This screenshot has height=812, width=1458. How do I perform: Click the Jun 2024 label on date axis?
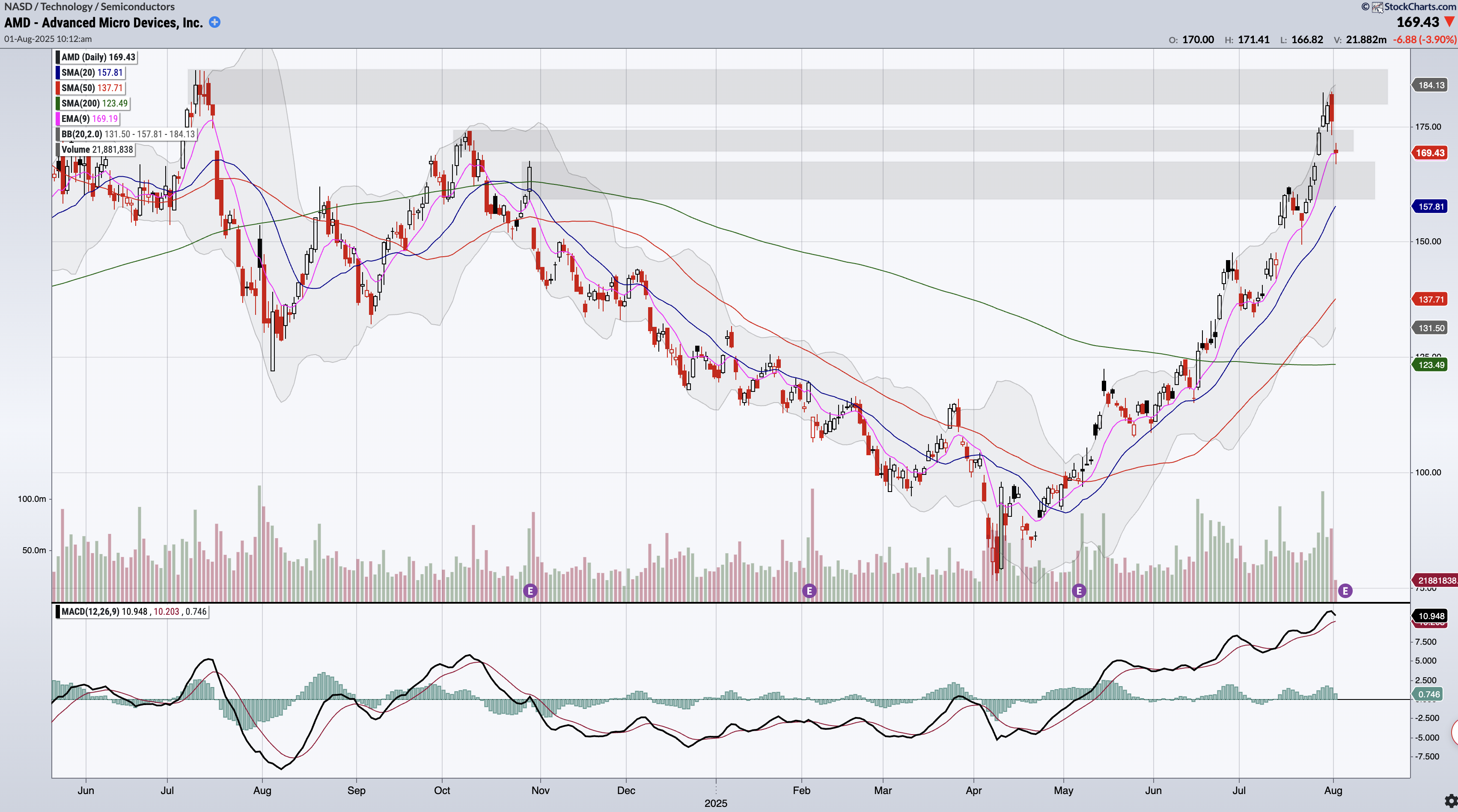(x=86, y=791)
